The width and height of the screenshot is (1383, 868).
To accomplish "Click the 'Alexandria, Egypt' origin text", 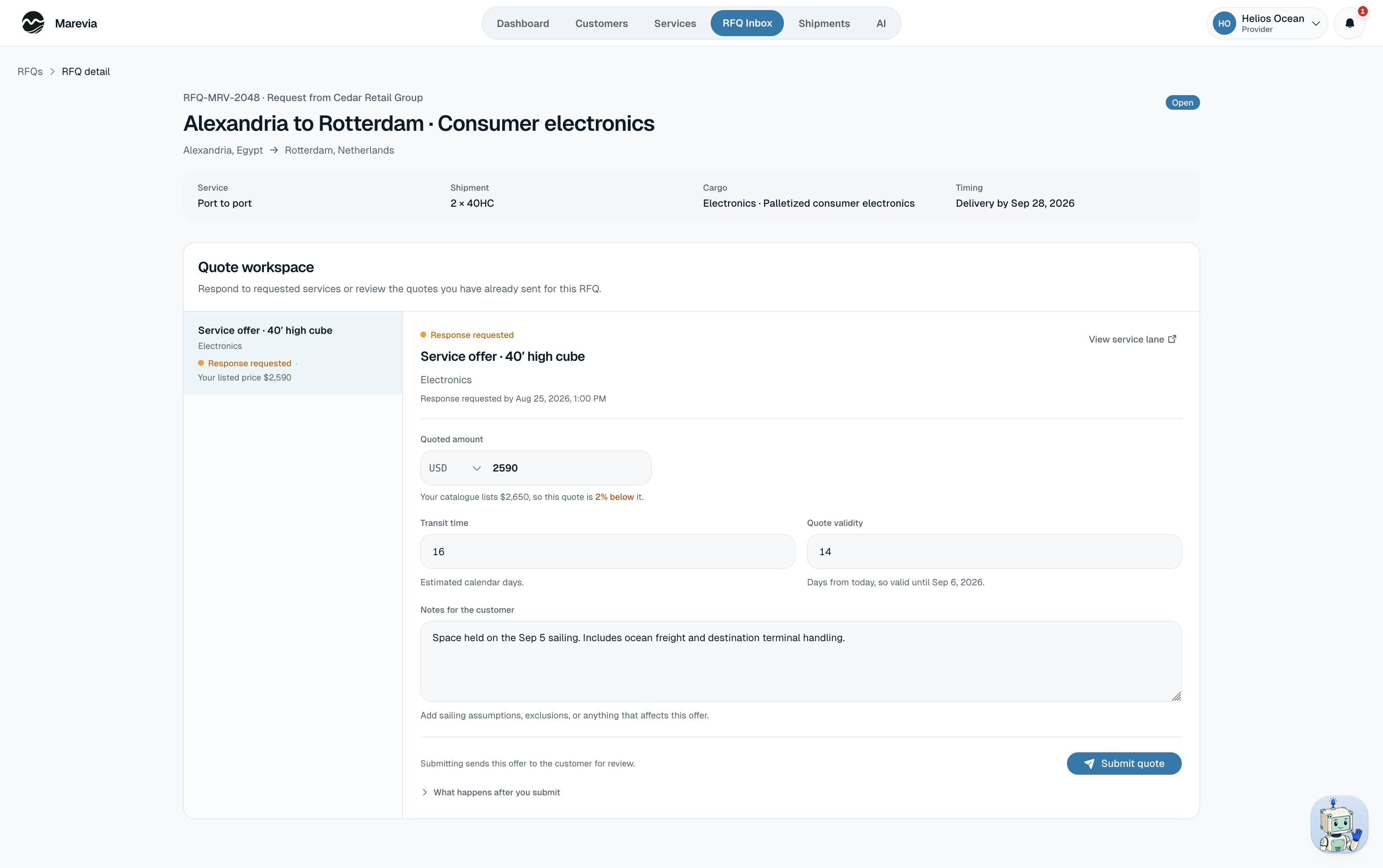I will (x=223, y=150).
